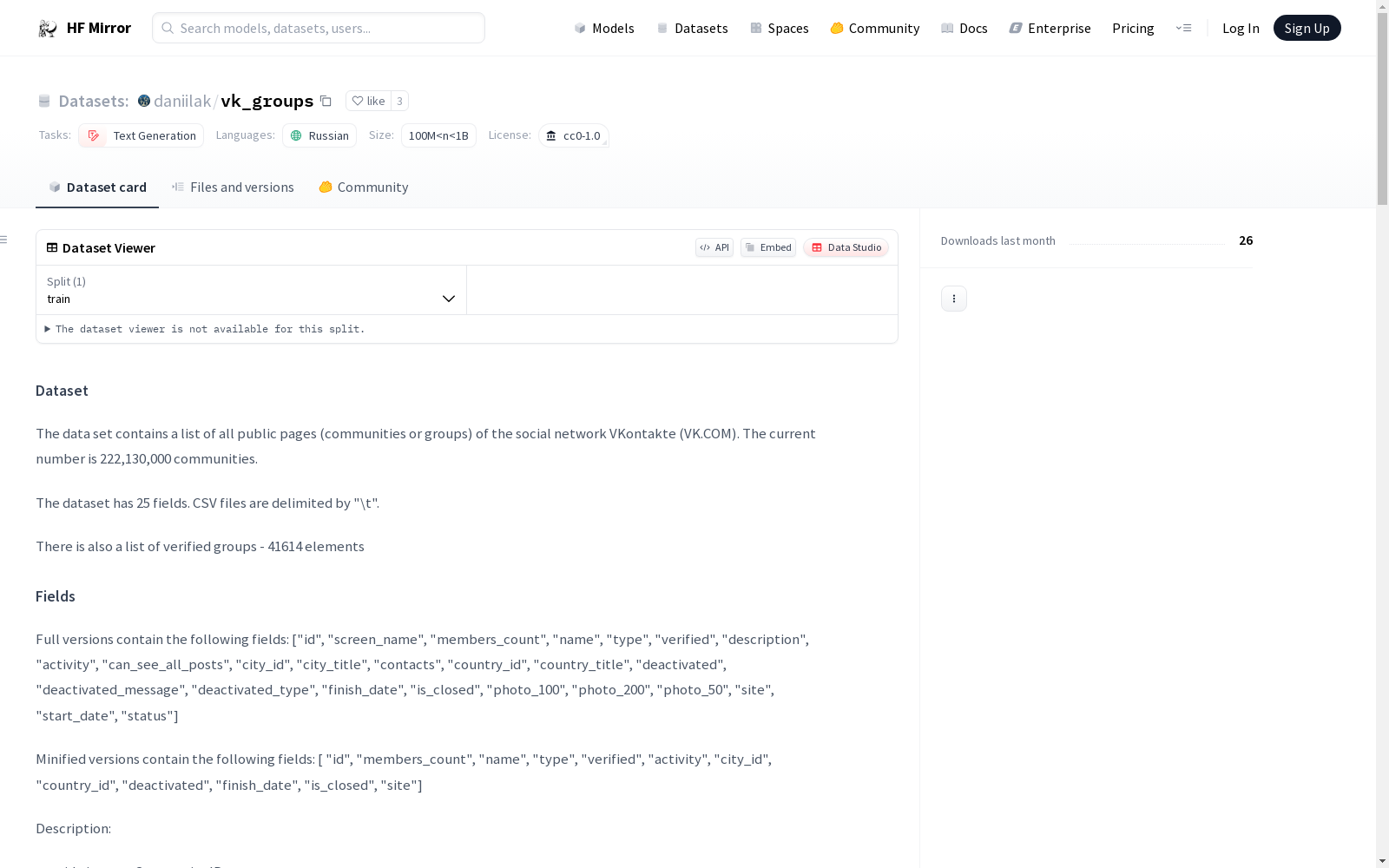
Task: Click the Downloads last month label
Action: (998, 240)
